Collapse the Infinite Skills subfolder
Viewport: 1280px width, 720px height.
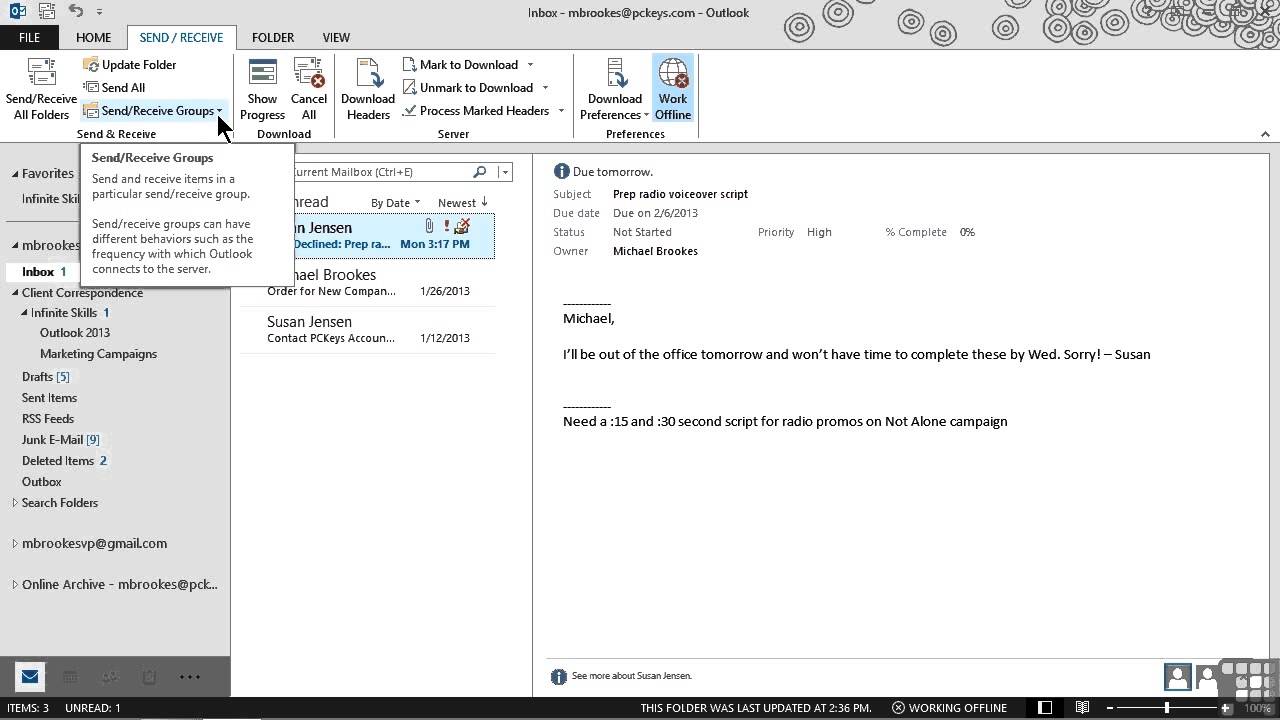click(24, 313)
